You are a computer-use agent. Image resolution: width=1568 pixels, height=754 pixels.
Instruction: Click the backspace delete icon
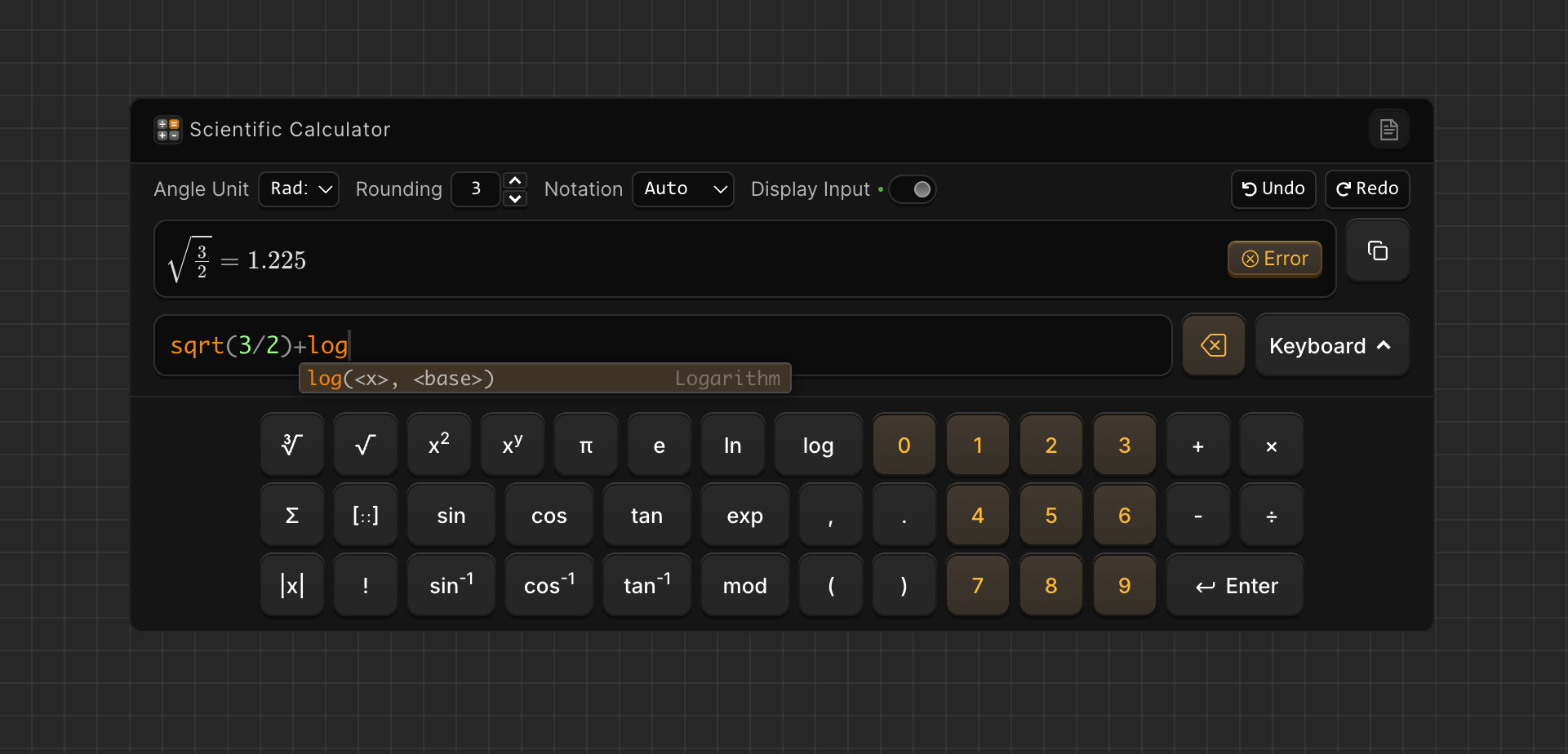[1214, 344]
